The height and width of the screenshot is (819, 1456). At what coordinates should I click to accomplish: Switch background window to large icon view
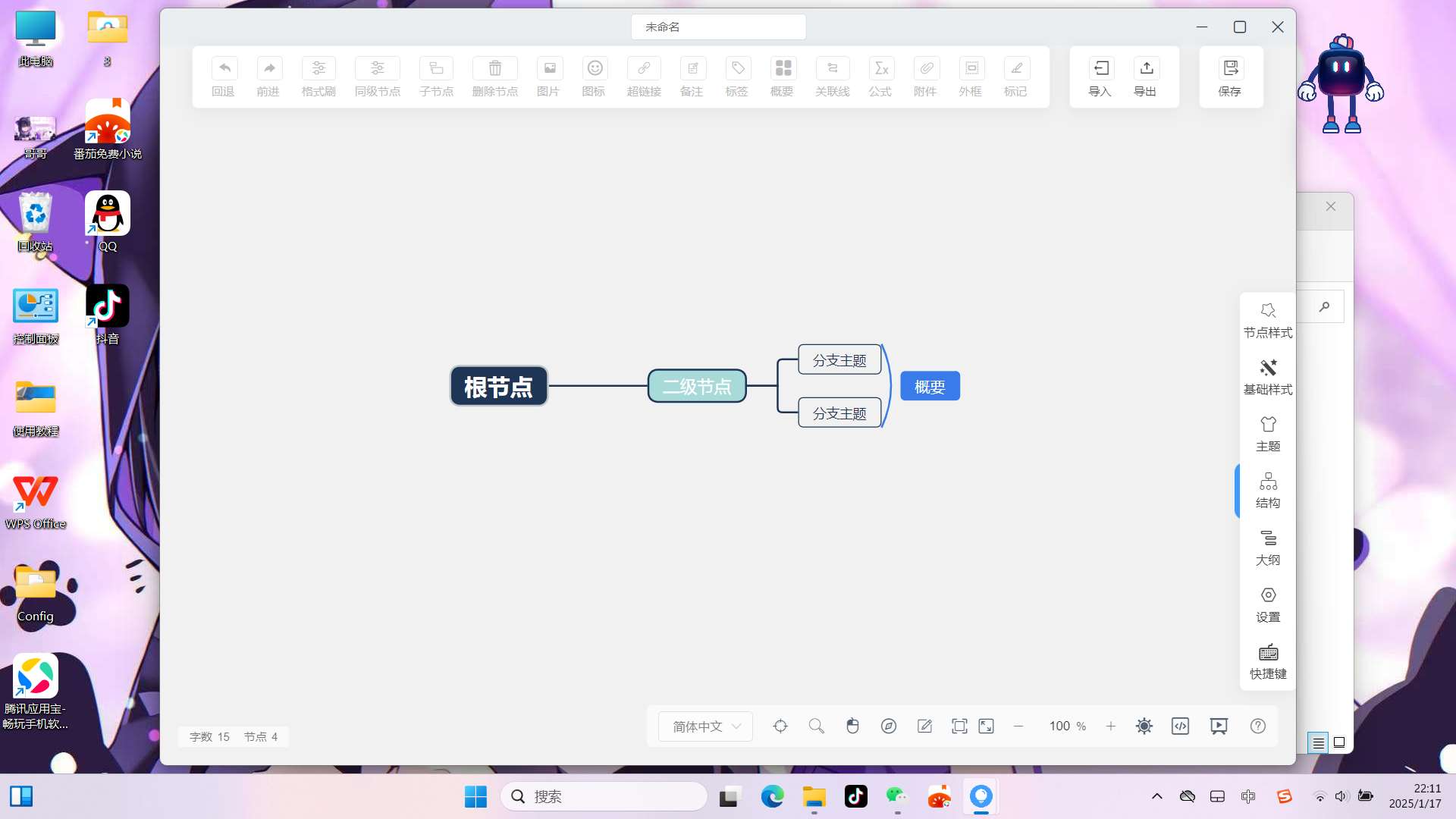click(1339, 743)
